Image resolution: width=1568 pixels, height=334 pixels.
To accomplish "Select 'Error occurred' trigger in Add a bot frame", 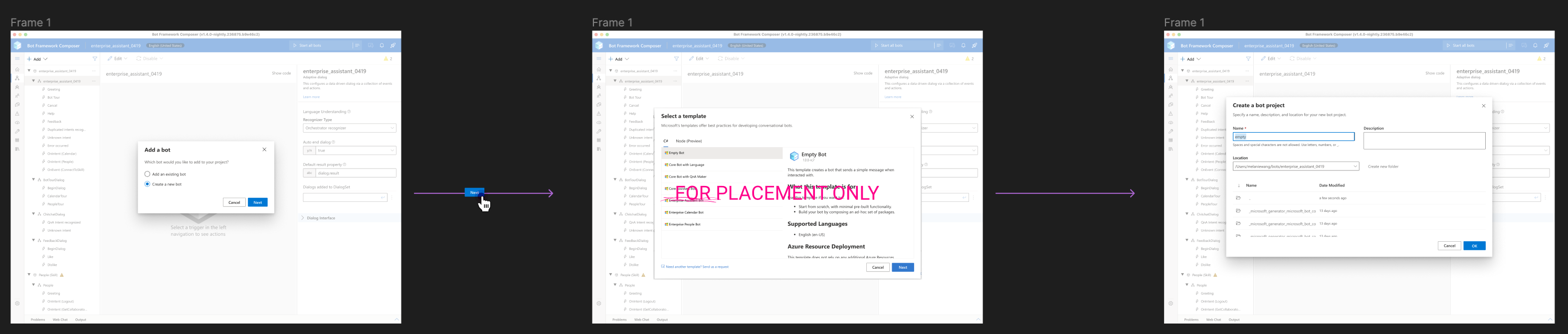I will pos(58,146).
